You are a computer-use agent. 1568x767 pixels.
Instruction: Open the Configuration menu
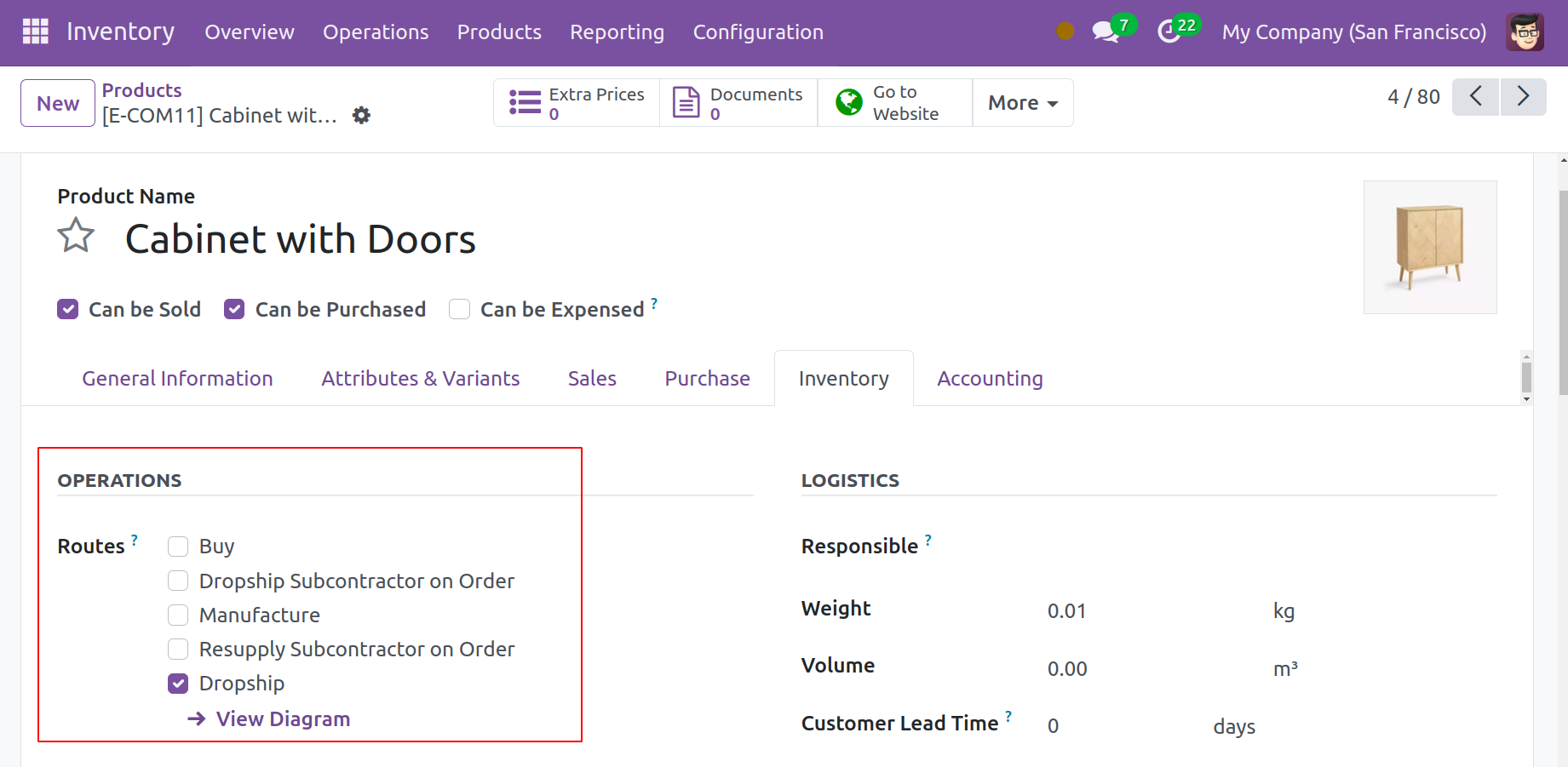(757, 32)
